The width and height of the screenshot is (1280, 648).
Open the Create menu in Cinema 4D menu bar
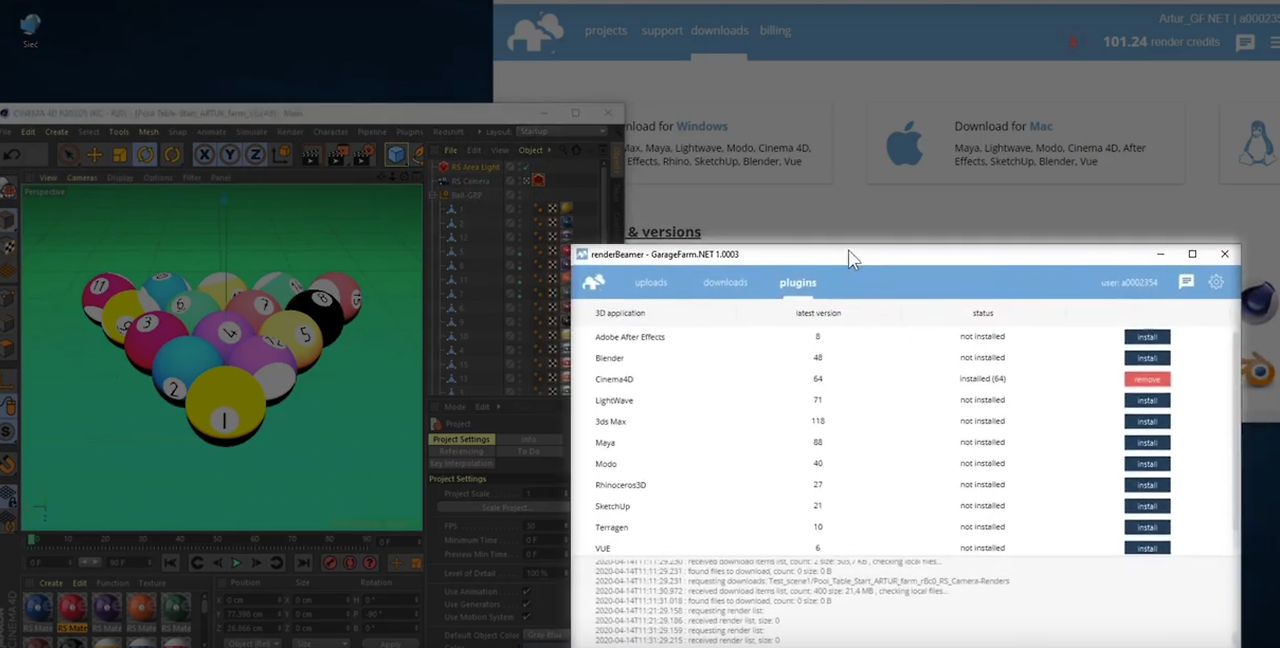coord(56,132)
